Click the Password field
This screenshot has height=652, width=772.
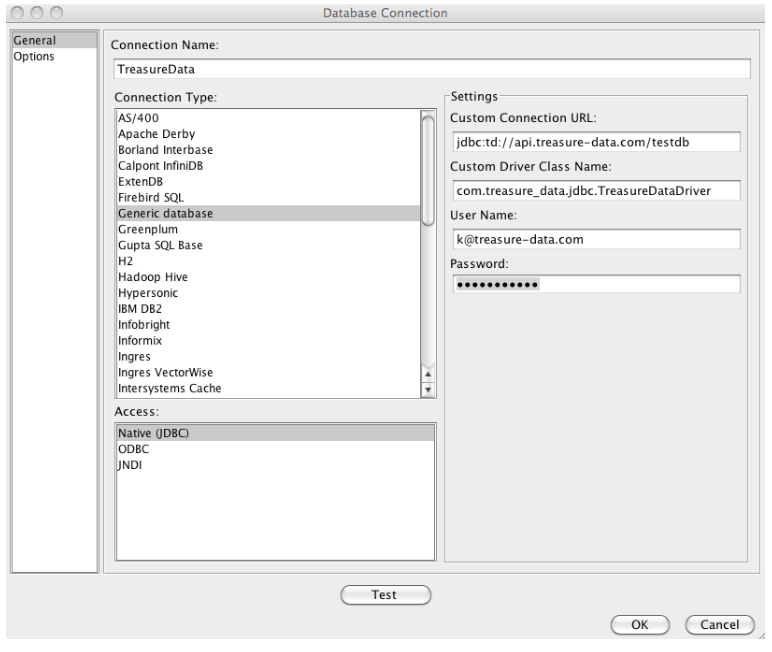[x=595, y=285]
